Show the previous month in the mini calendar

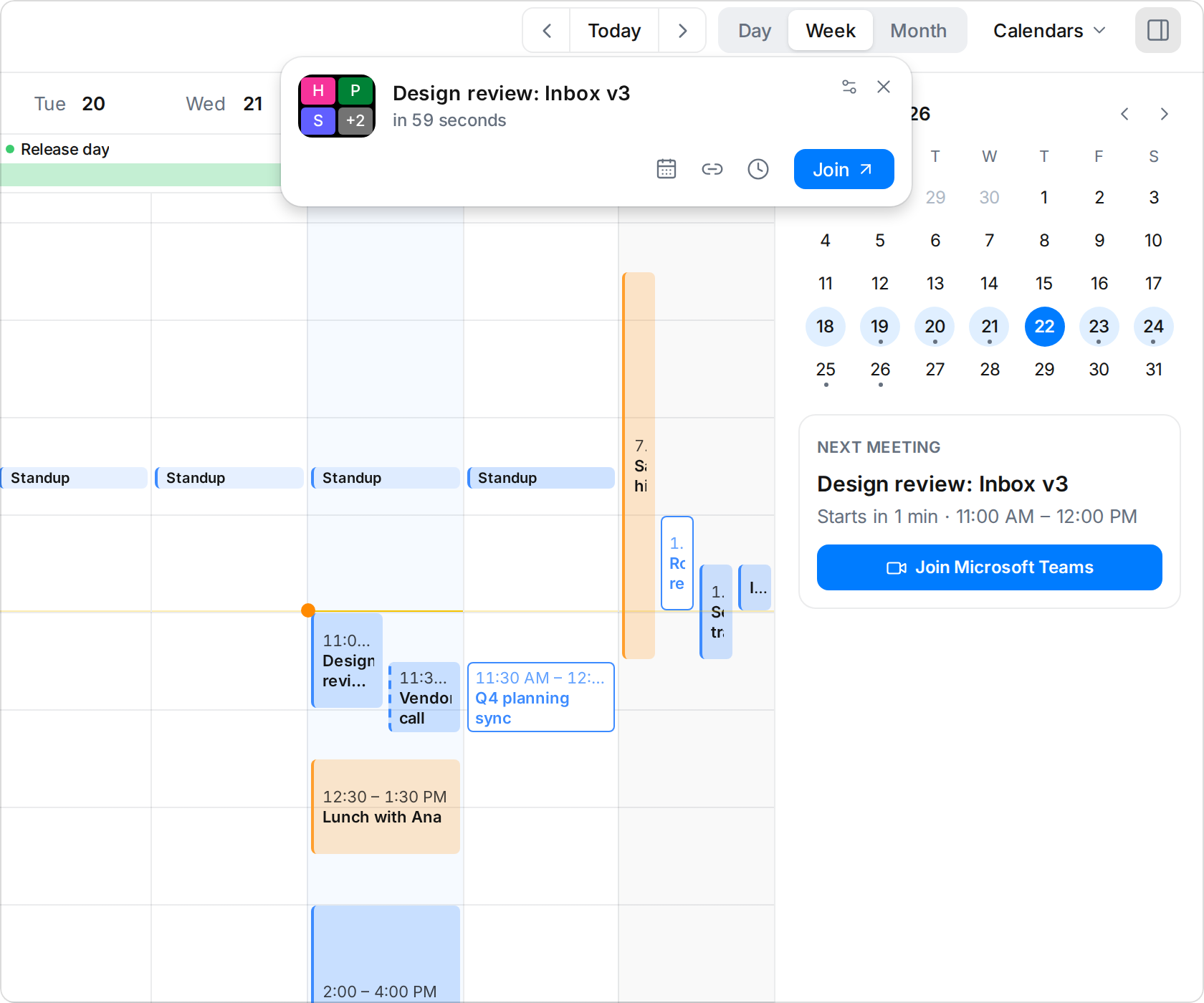click(1125, 114)
